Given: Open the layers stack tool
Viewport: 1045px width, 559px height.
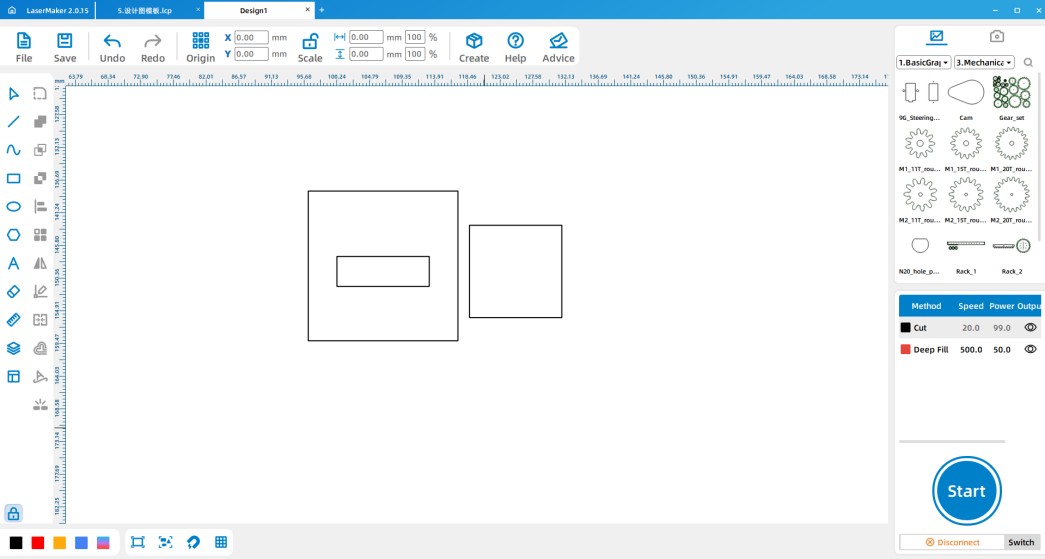Looking at the screenshot, I should click(13, 348).
